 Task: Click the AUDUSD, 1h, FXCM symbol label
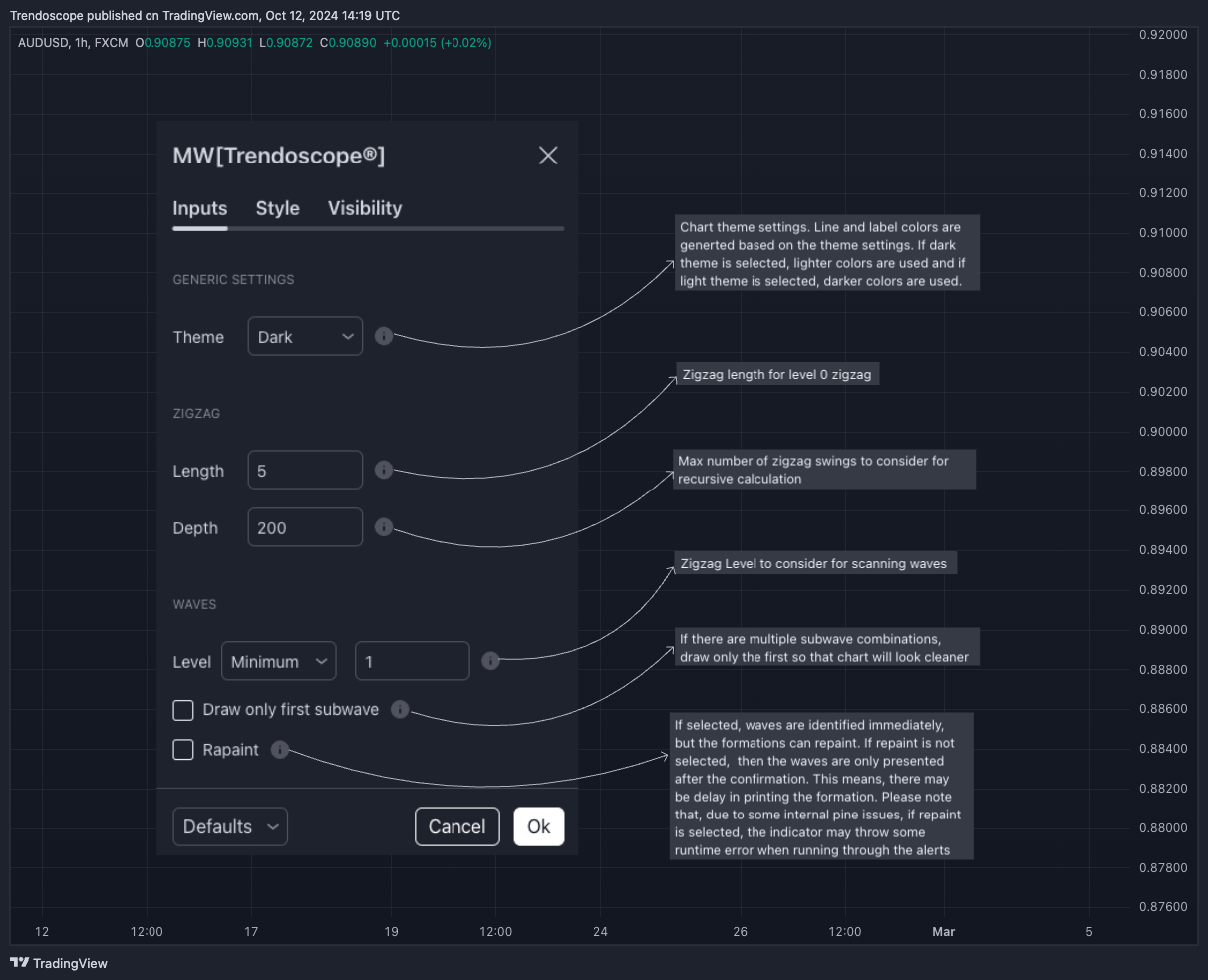point(73,43)
